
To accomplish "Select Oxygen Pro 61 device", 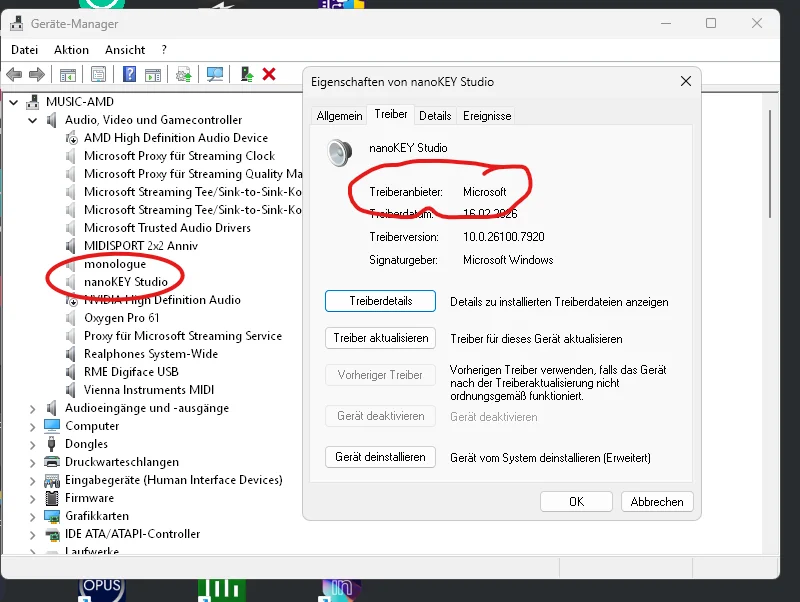I will coord(121,318).
